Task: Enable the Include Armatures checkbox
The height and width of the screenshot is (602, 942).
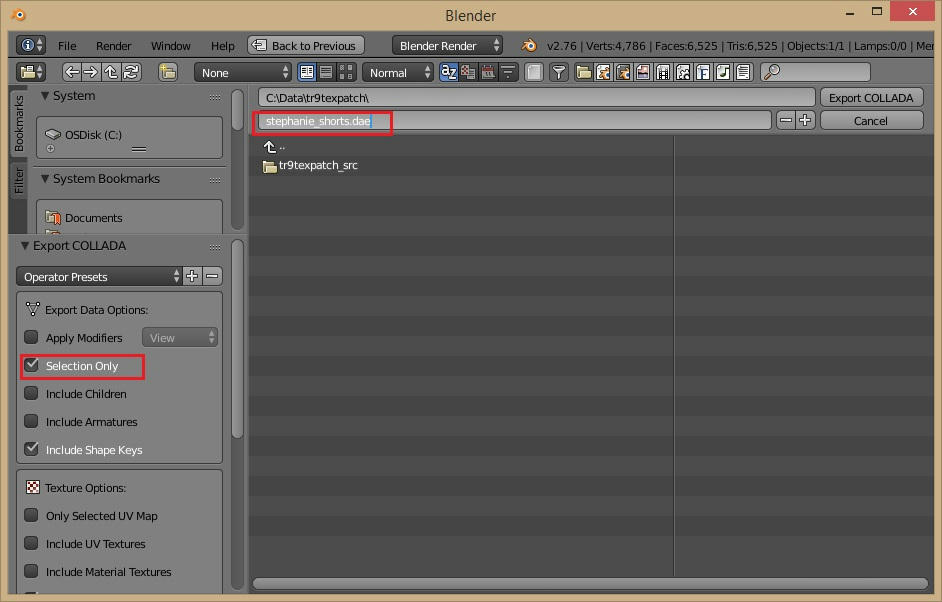Action: coord(31,421)
